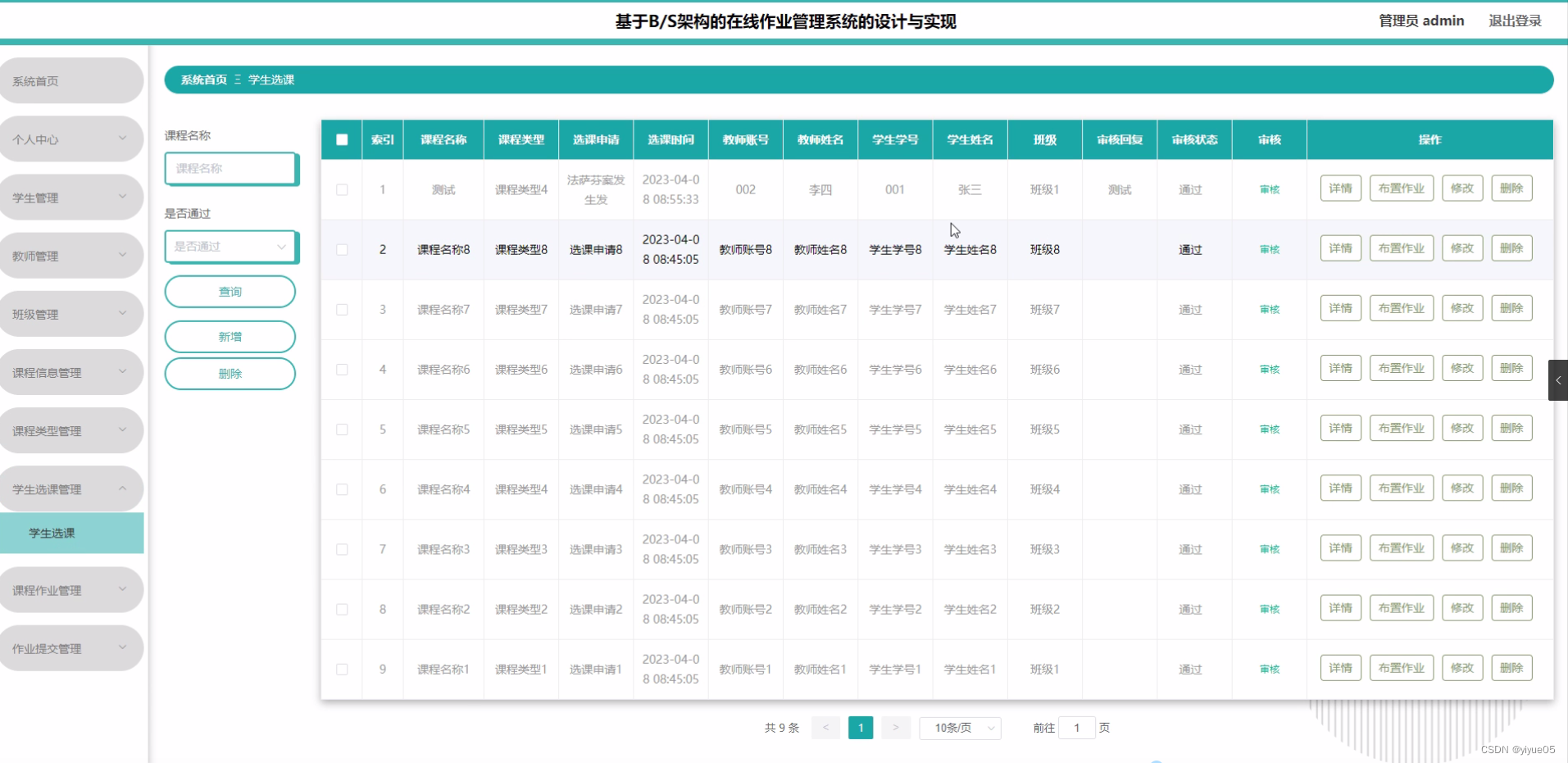
Task: Check the checkbox for the 测试 course row
Action: (x=342, y=189)
